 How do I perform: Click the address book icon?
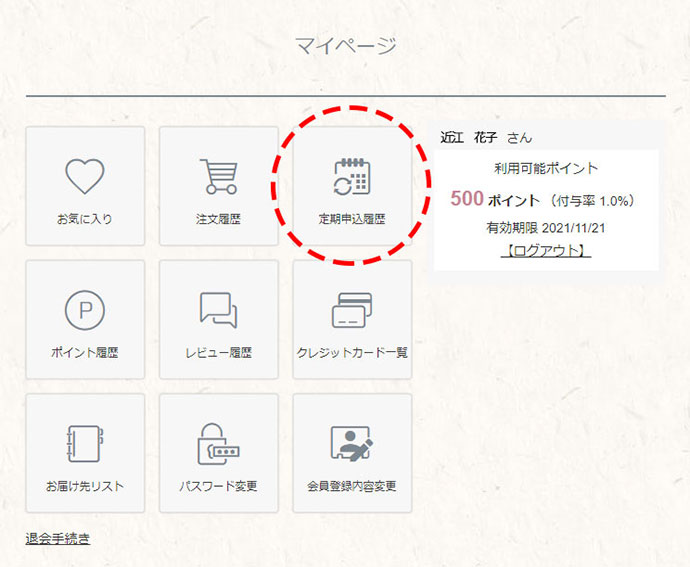click(85, 444)
